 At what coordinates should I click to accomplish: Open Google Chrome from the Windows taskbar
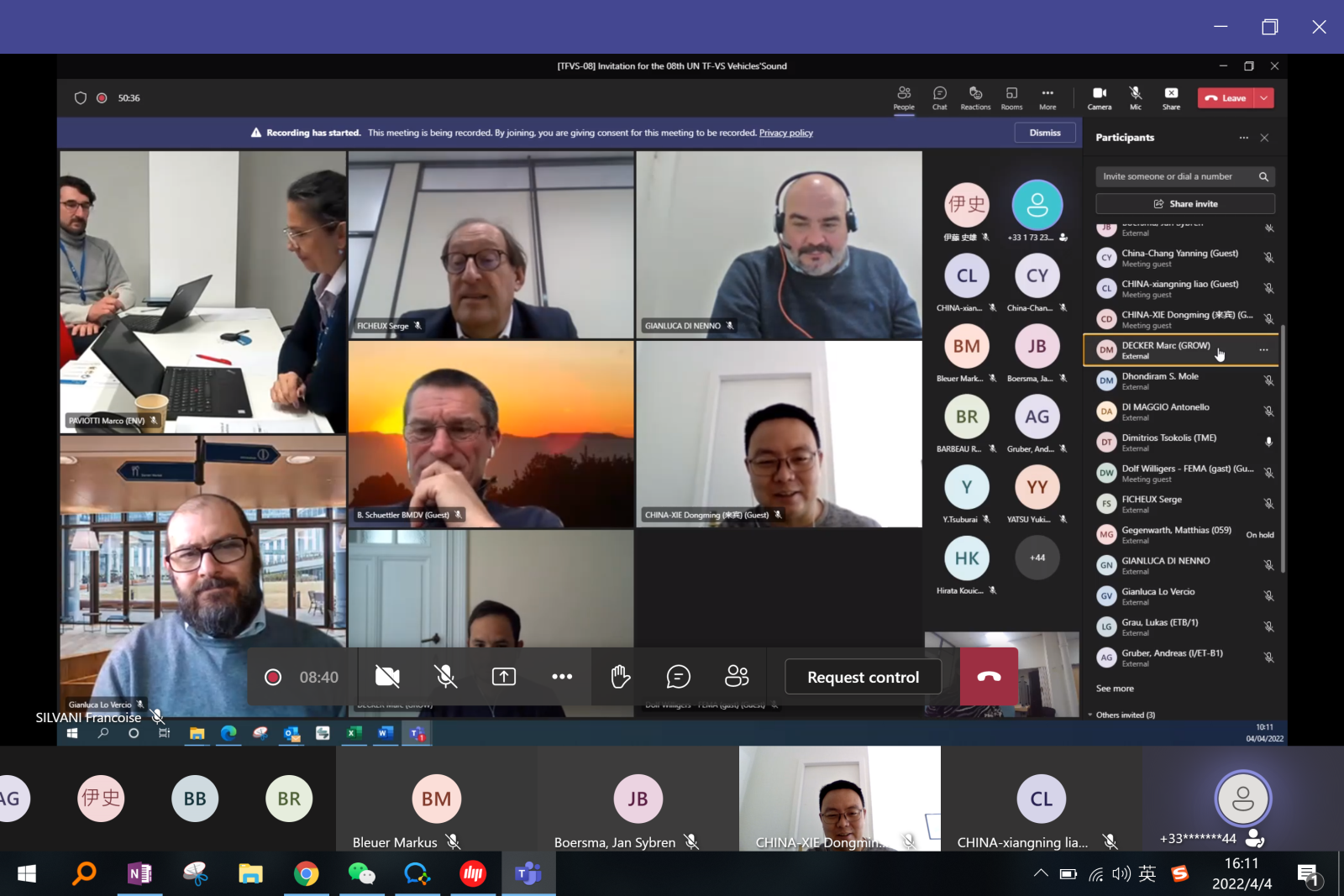click(306, 874)
